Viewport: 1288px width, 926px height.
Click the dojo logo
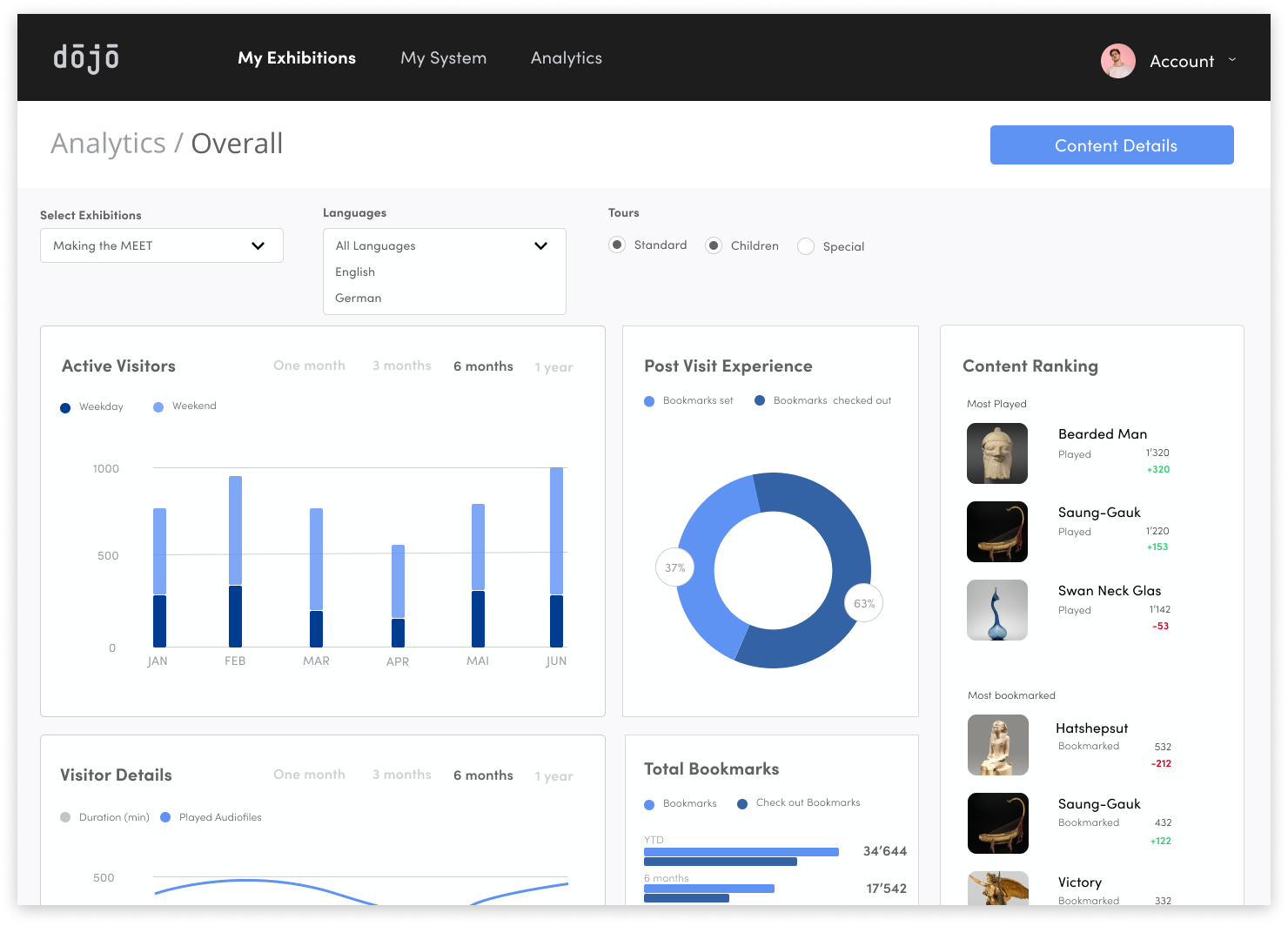coord(86,57)
